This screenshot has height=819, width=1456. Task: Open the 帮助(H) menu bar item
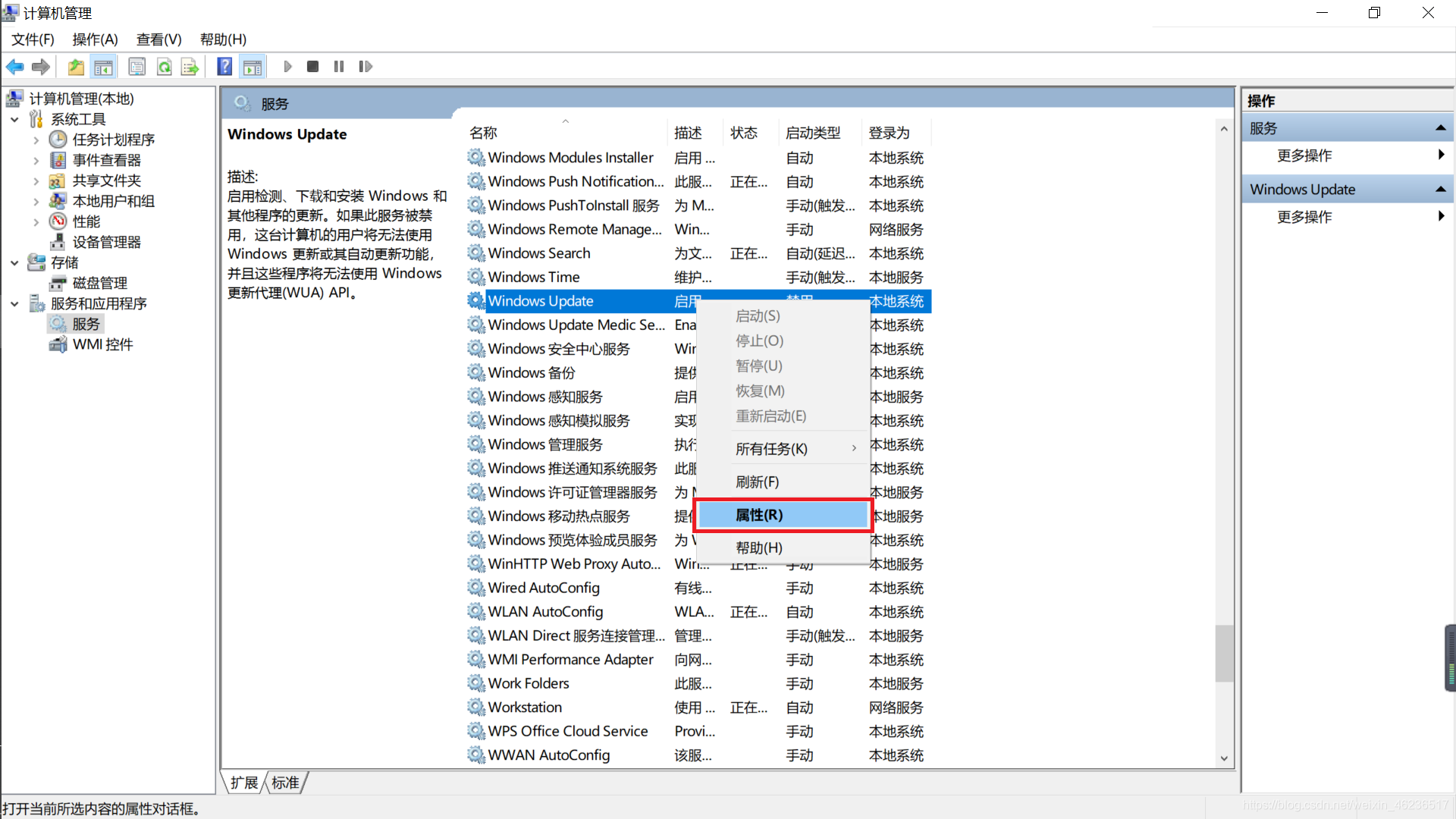click(223, 39)
